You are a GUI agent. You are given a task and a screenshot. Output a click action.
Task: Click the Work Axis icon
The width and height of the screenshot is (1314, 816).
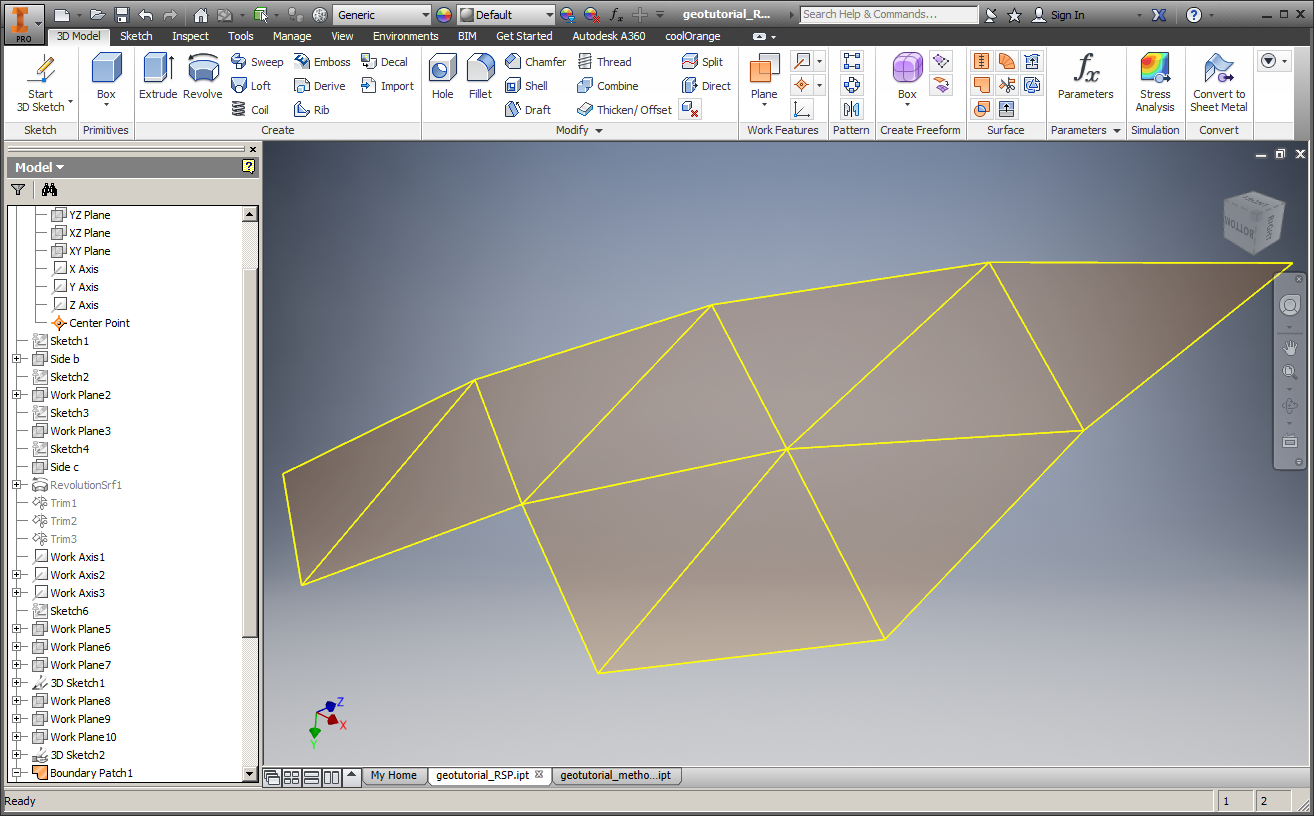(802, 62)
